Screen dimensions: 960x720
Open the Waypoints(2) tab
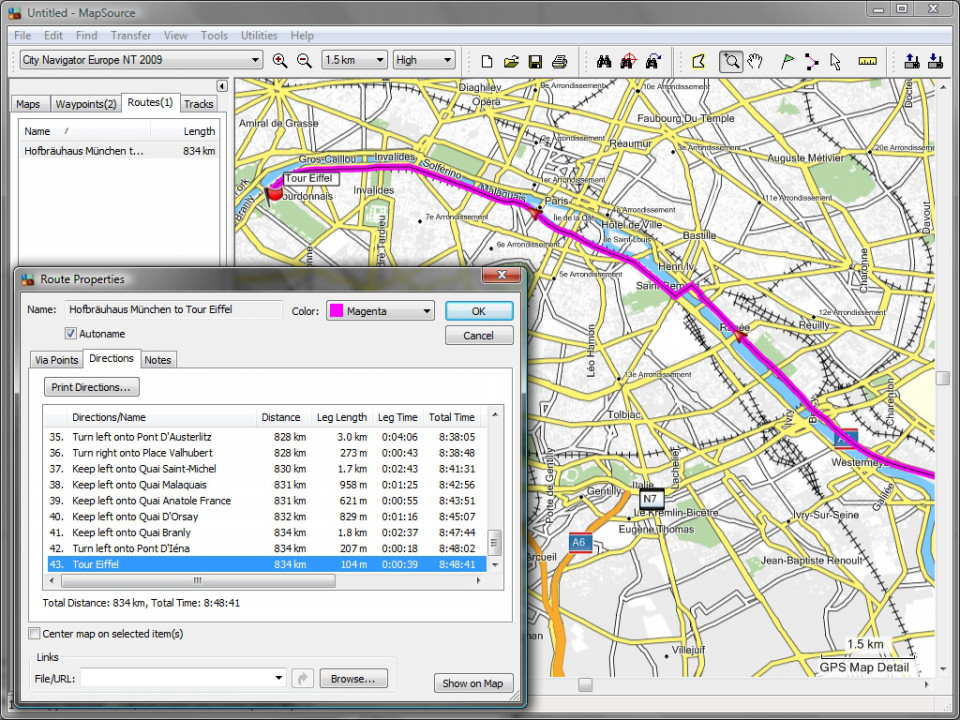[85, 104]
